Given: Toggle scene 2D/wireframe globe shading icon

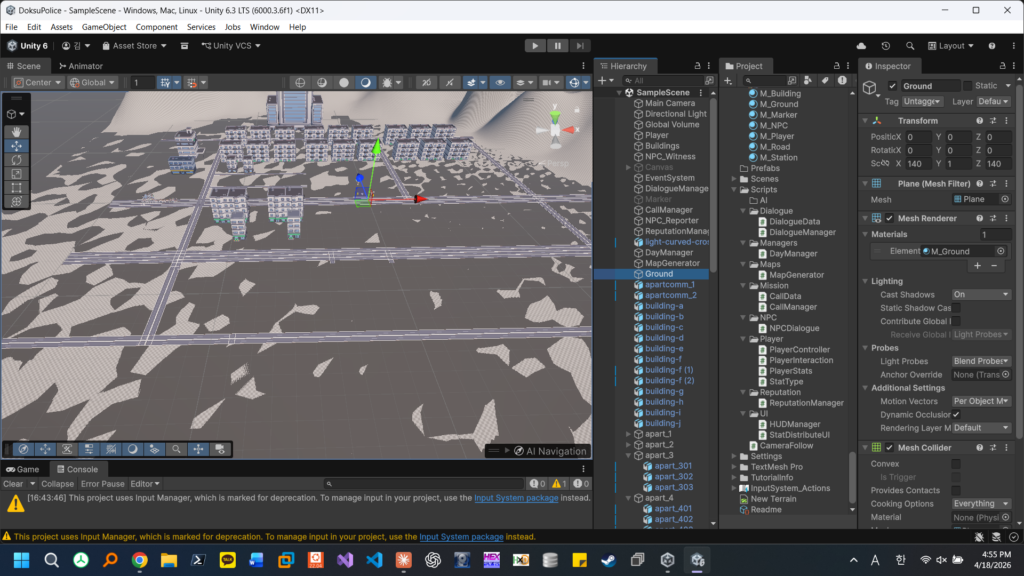Looking at the screenshot, I should (300, 82).
